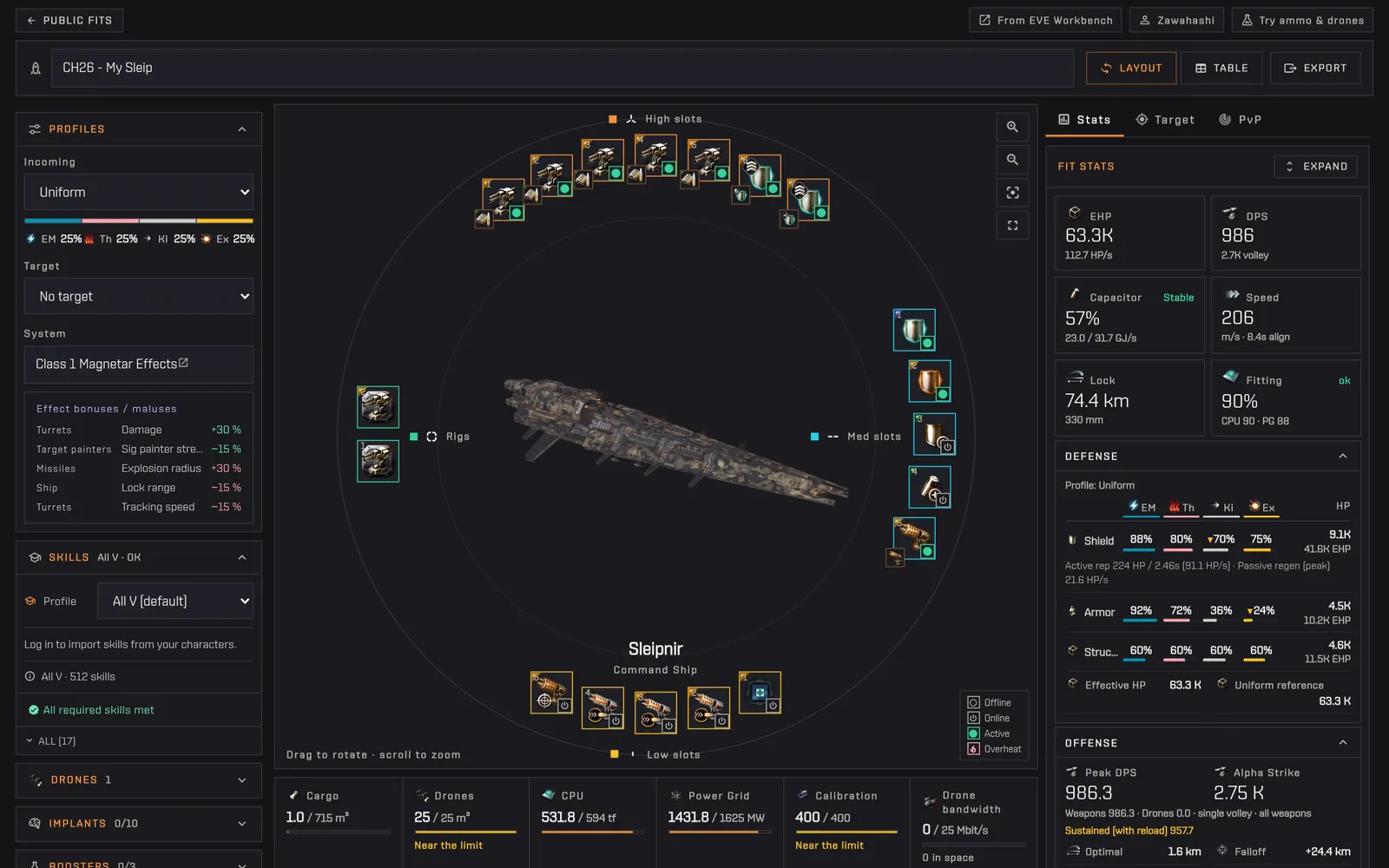Zoom in on the ship view
This screenshot has width=1389, height=868.
pyautogui.click(x=1012, y=127)
